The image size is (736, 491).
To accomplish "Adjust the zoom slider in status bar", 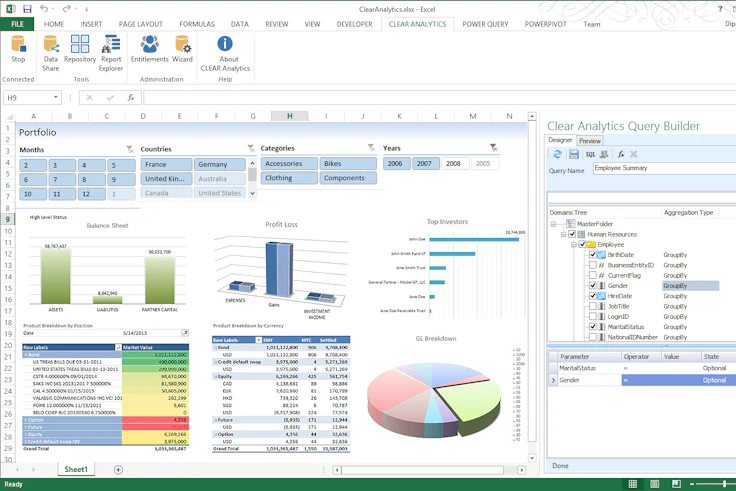I will (x=724, y=484).
